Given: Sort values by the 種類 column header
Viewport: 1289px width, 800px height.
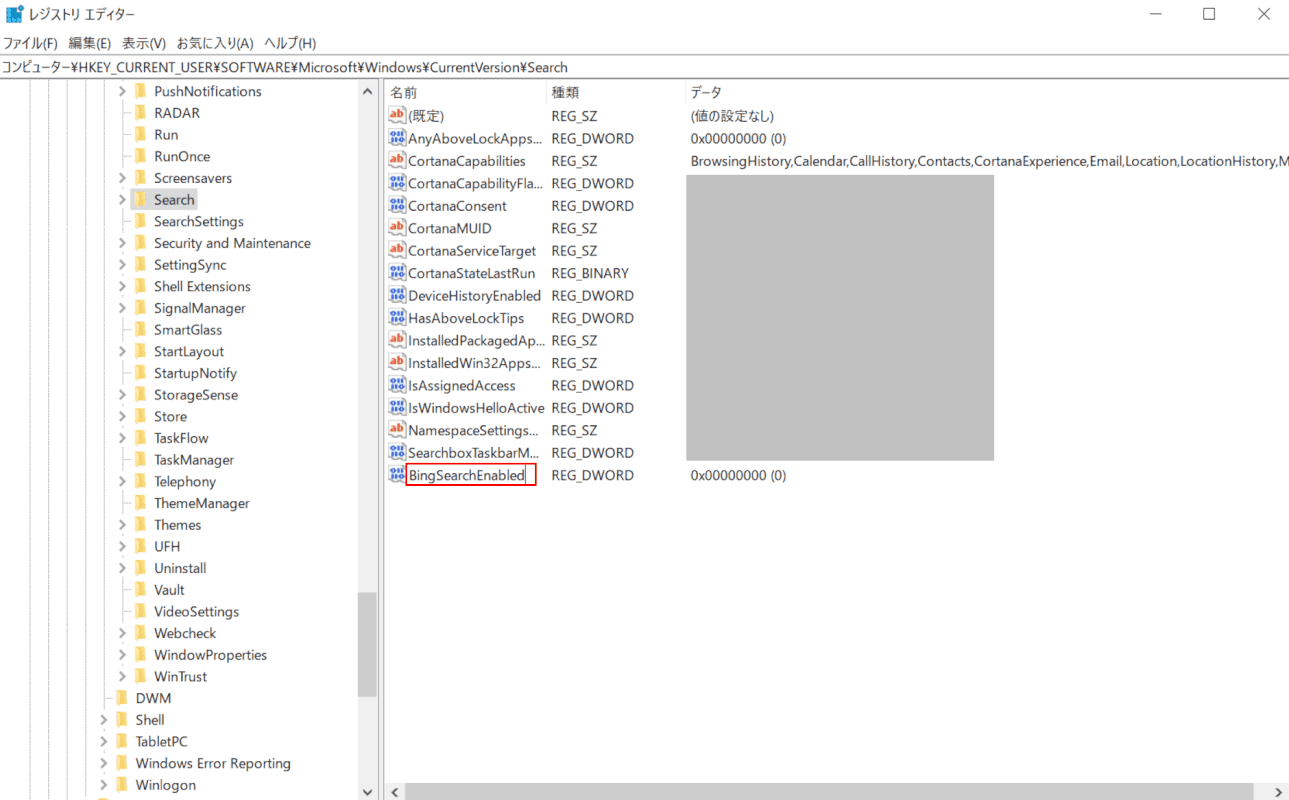Looking at the screenshot, I should (615, 92).
